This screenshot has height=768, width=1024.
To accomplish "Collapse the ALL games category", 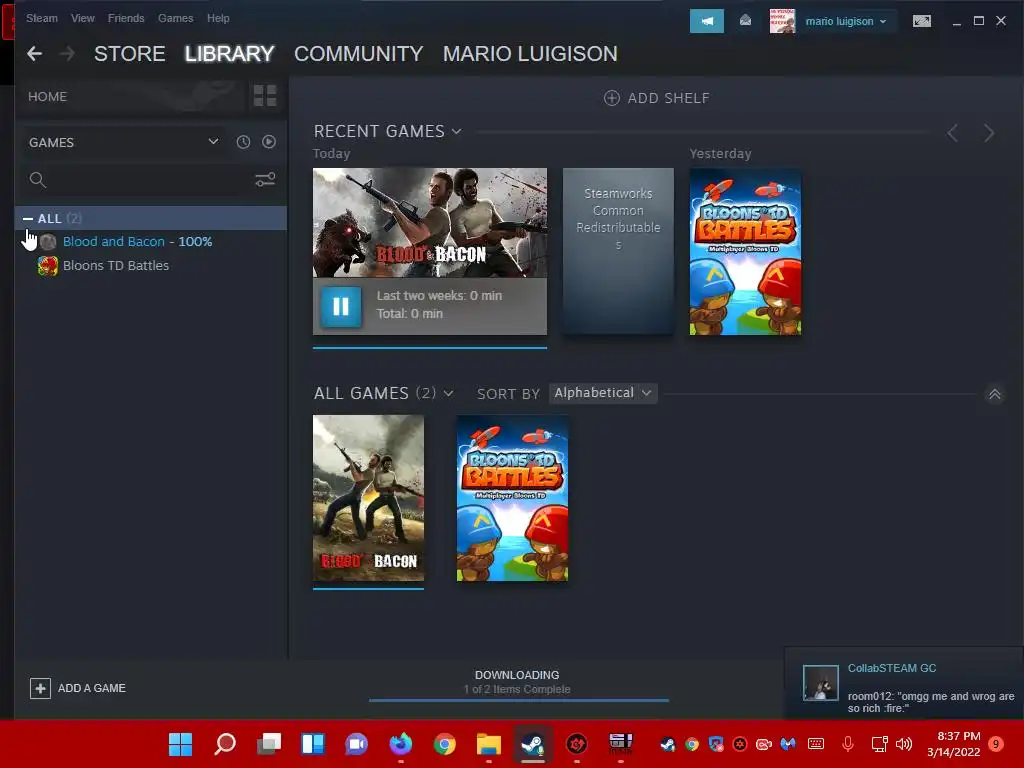I will point(27,218).
